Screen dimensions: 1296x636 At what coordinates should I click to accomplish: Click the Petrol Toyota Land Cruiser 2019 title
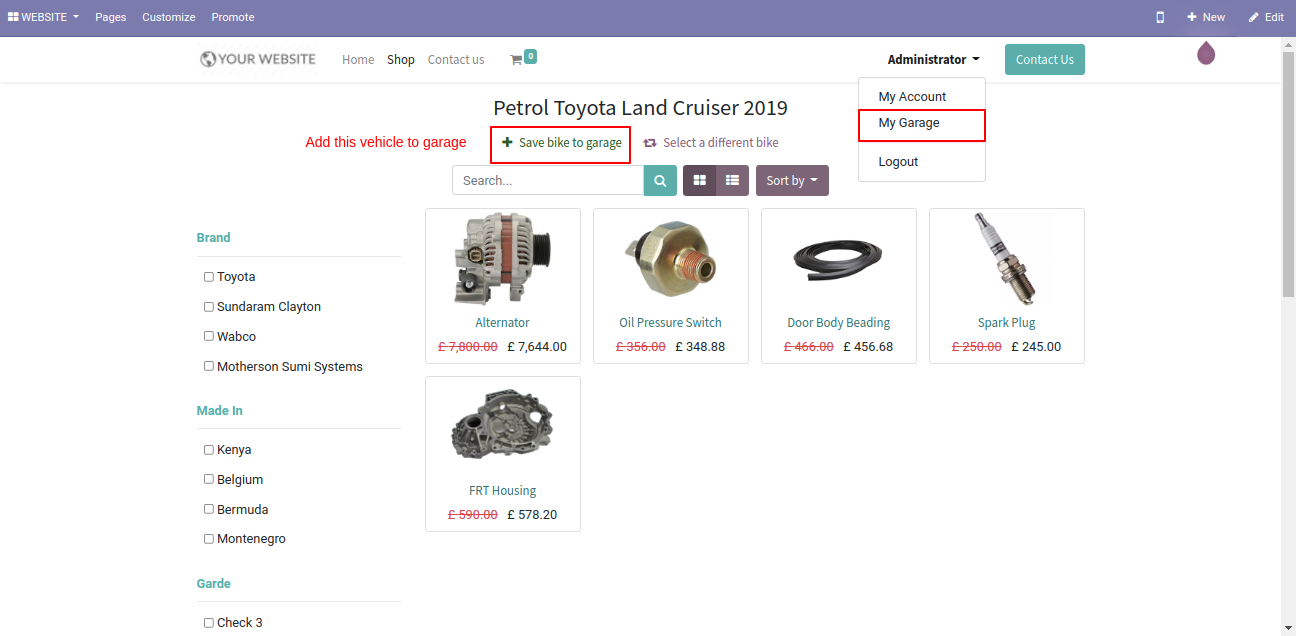click(641, 108)
